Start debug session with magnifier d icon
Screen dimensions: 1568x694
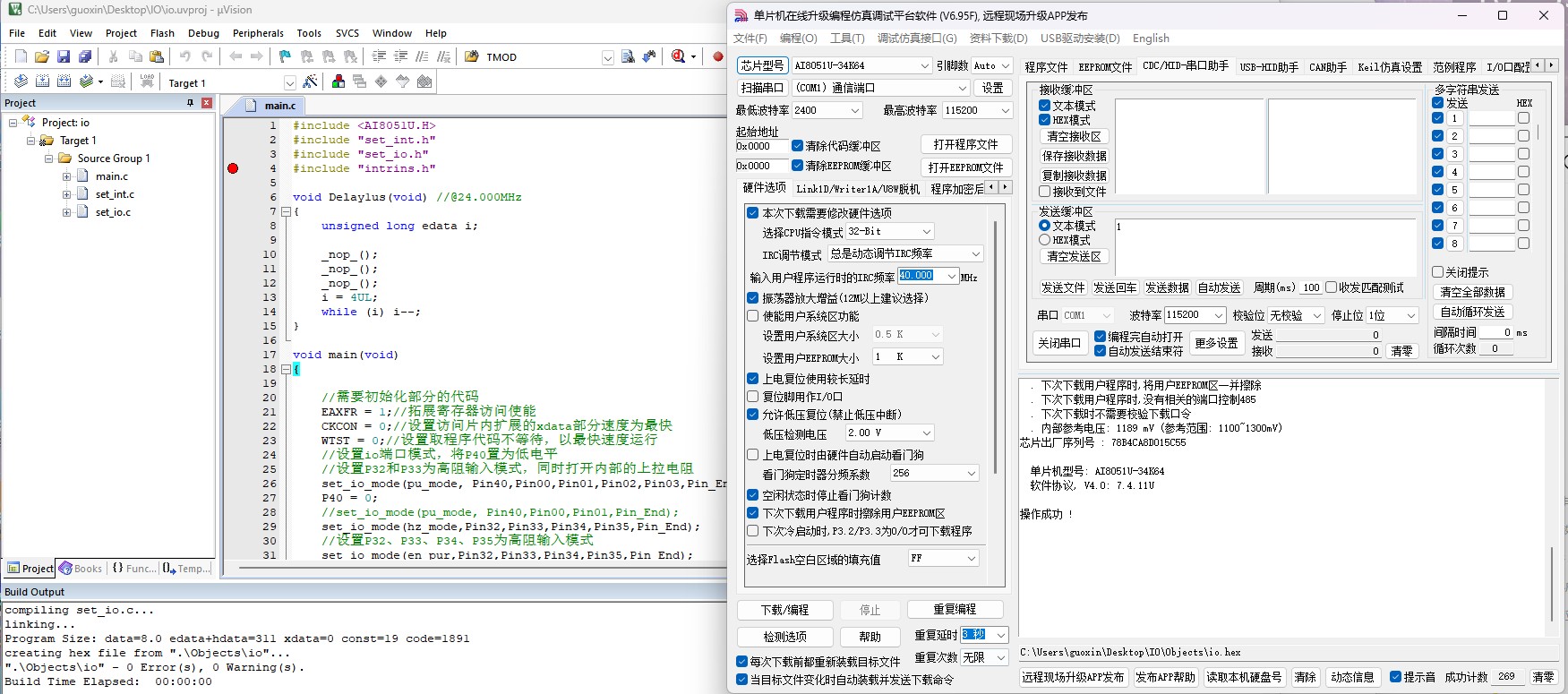click(x=678, y=56)
